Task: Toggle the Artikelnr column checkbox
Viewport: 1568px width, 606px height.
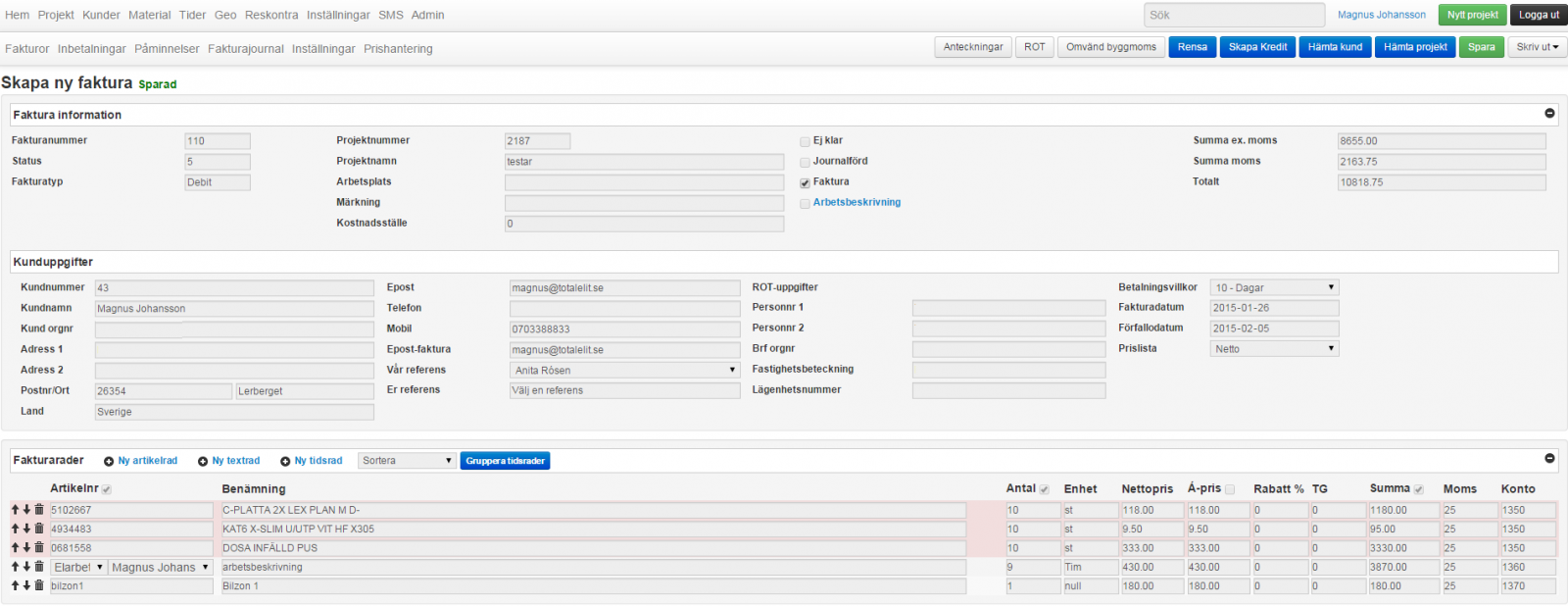Action: point(107,489)
